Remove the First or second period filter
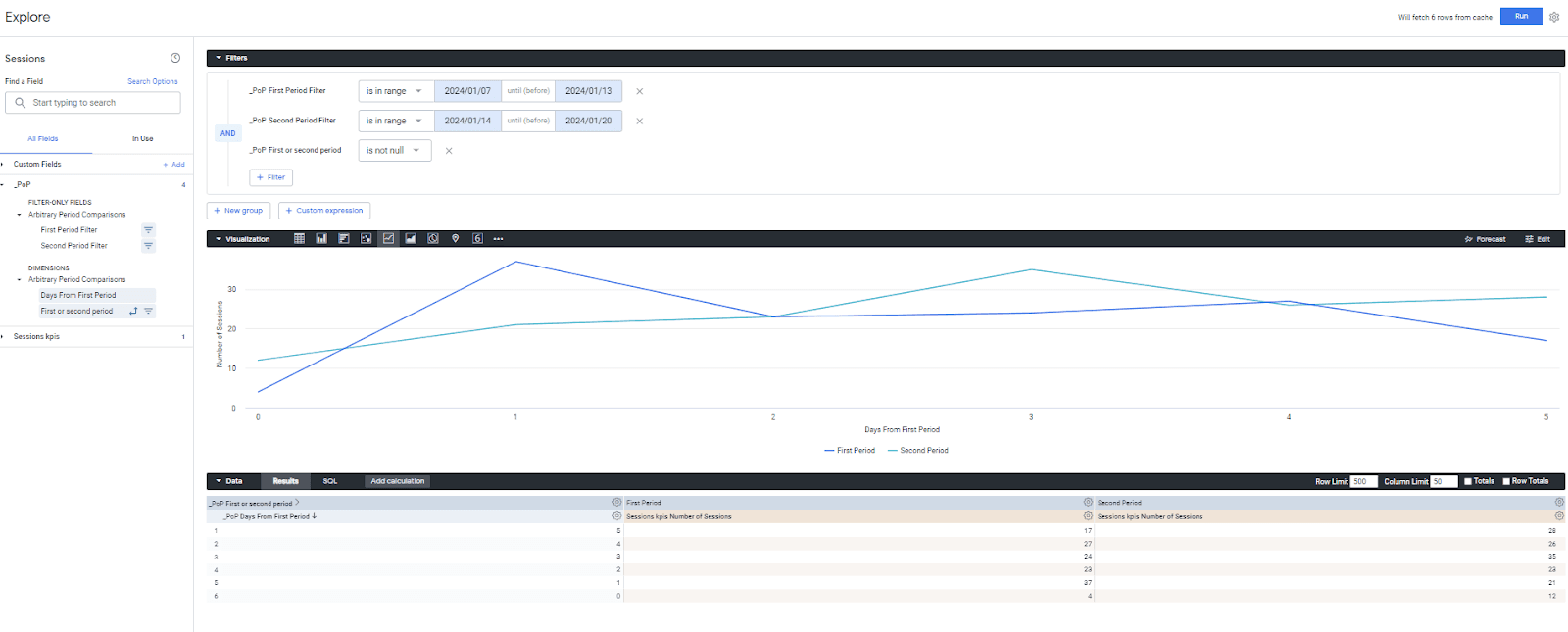Viewport: 1568px width, 632px height. click(x=449, y=151)
